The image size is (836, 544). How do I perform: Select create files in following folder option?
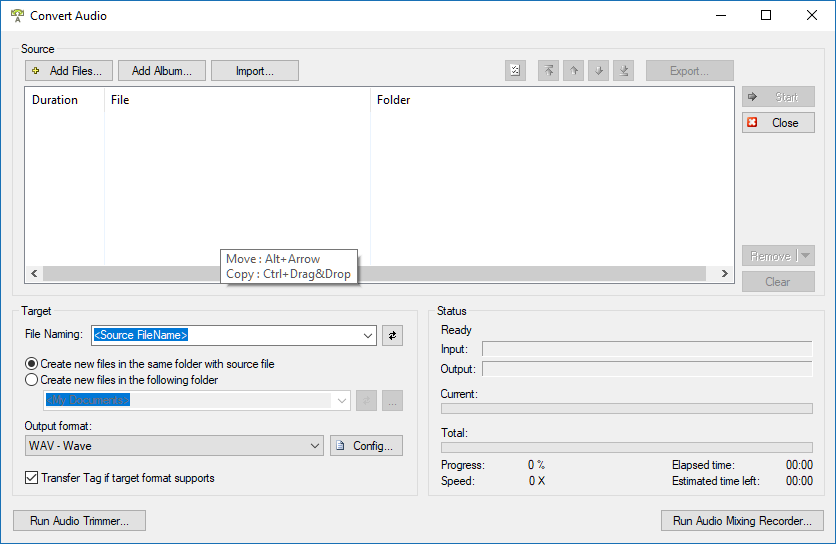(32, 380)
